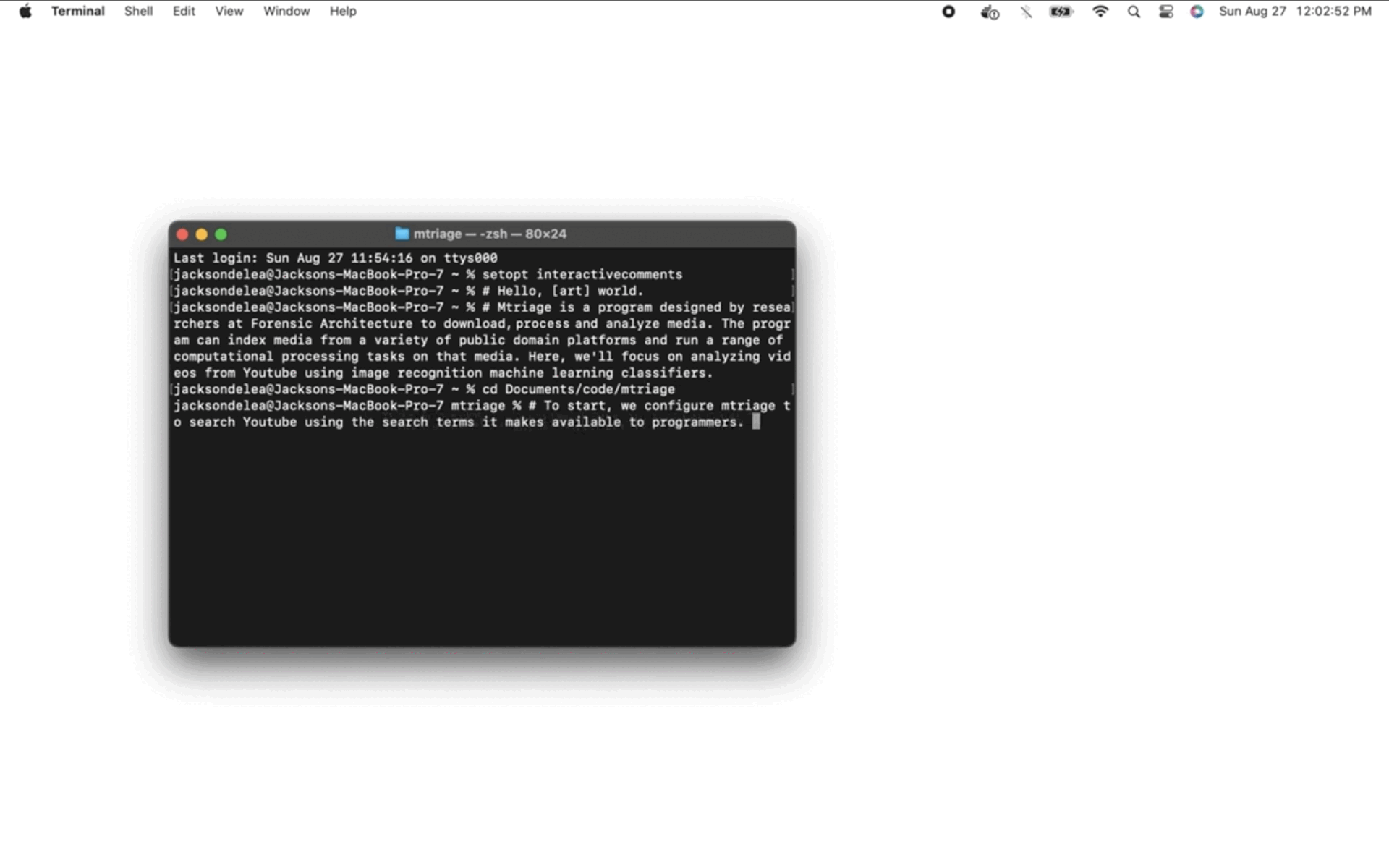Open the Window menu
Image resolution: width=1389 pixels, height=868 pixels.
coord(286,11)
